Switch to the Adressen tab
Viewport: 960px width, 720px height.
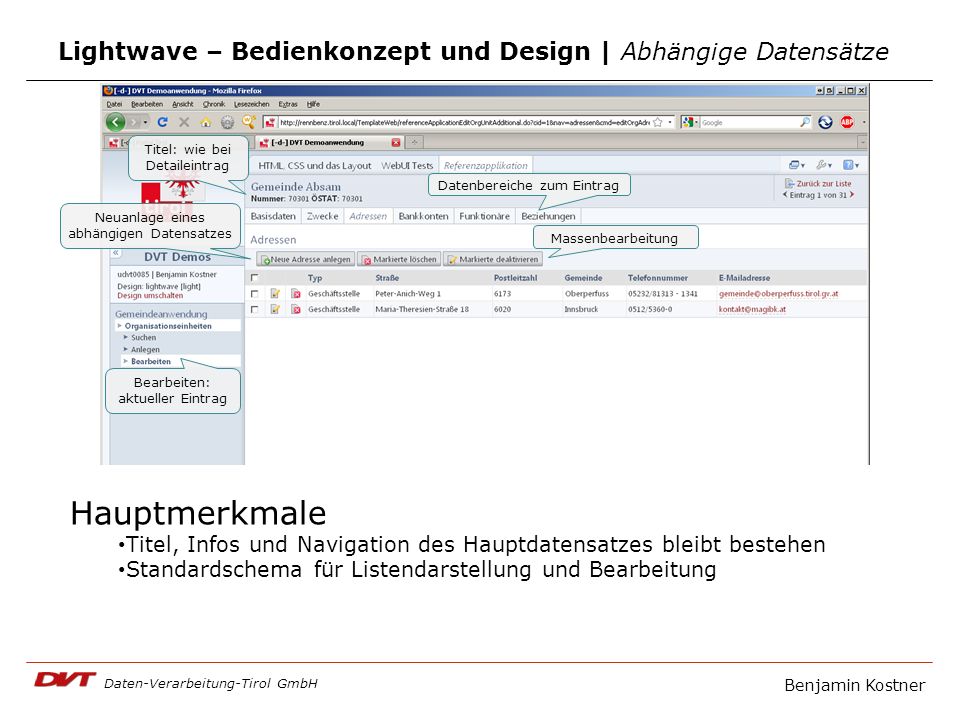pyautogui.click(x=368, y=216)
